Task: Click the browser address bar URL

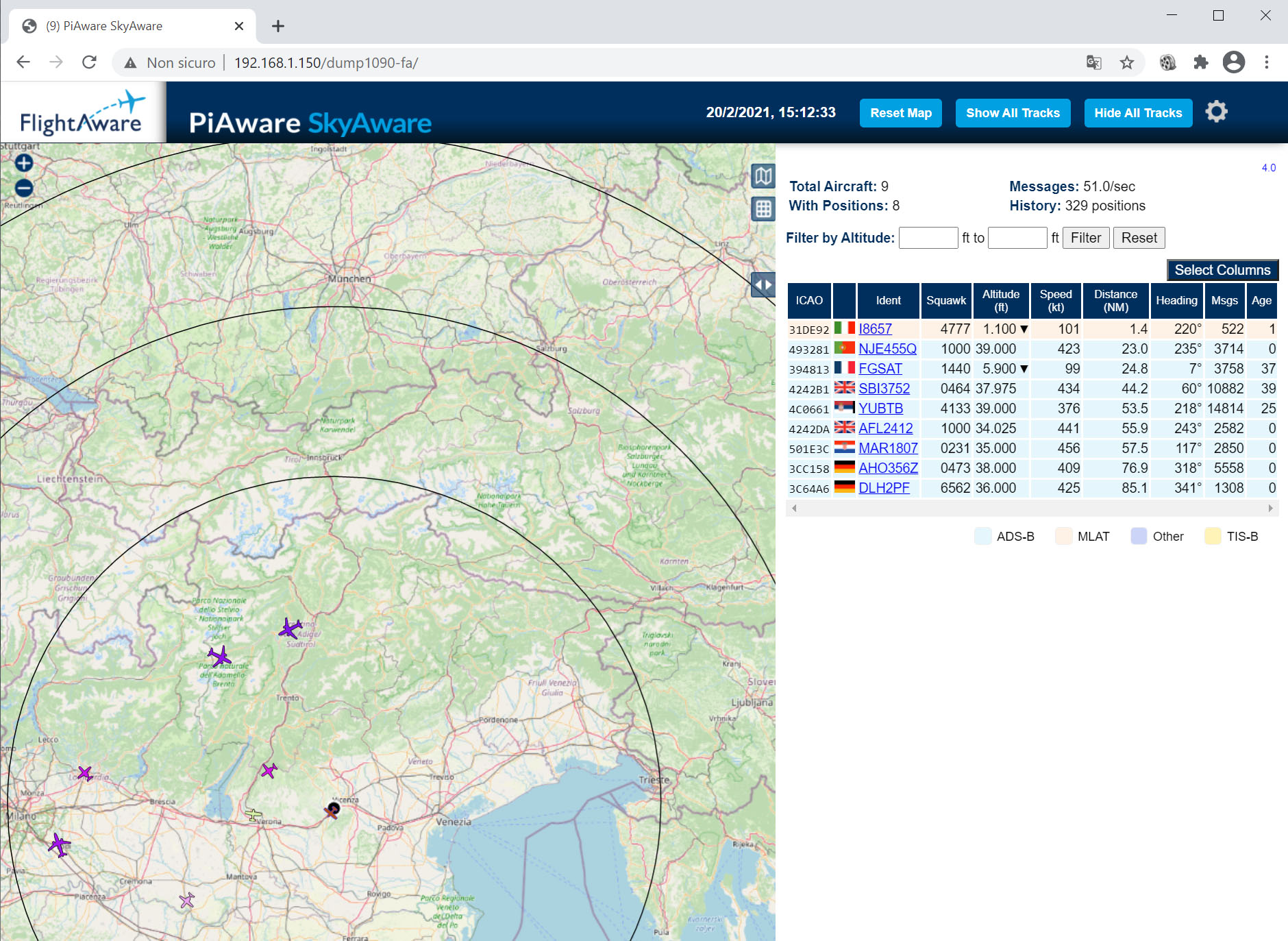Action: point(326,63)
